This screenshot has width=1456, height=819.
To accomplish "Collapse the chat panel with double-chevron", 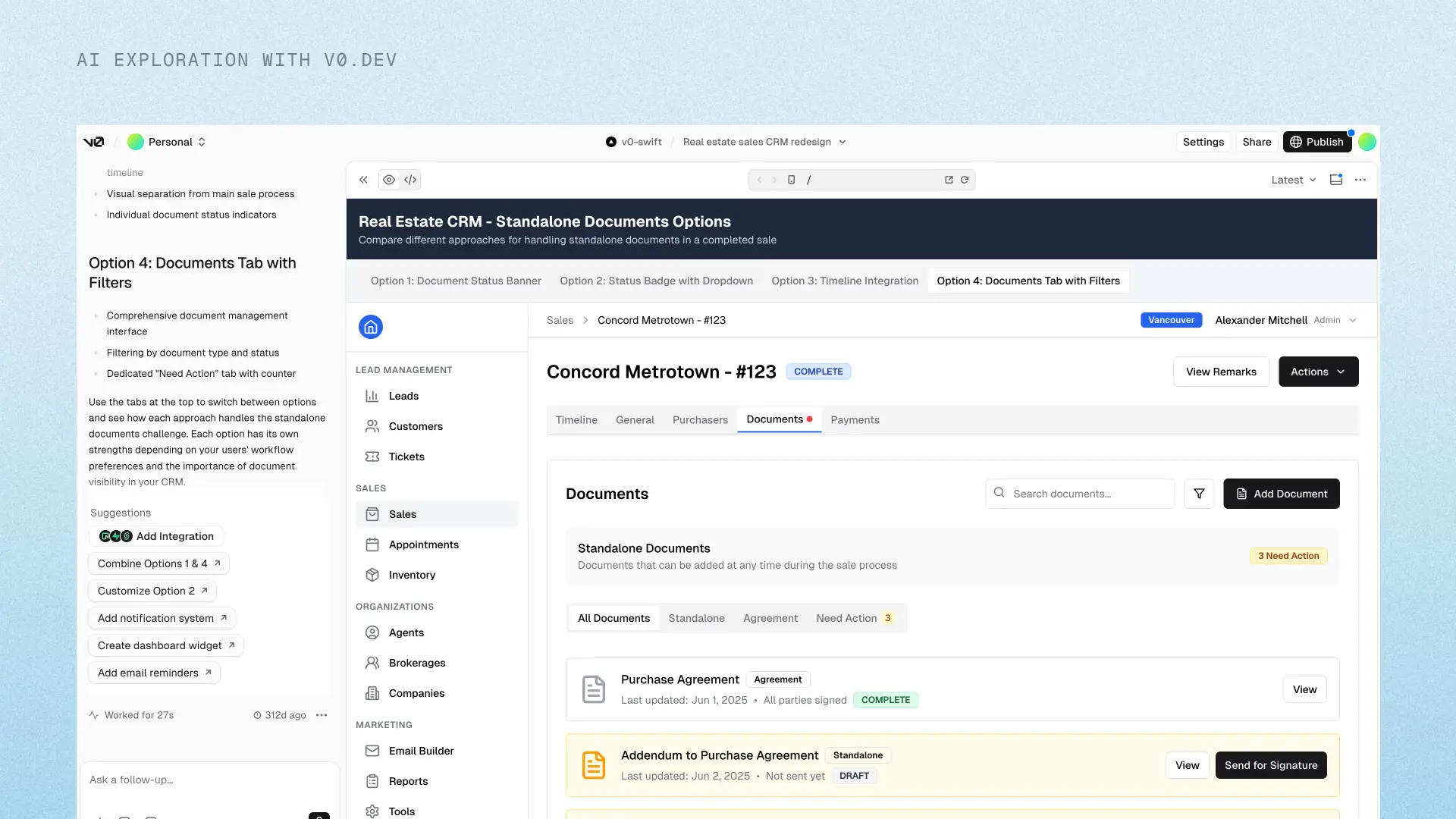I will tap(363, 180).
